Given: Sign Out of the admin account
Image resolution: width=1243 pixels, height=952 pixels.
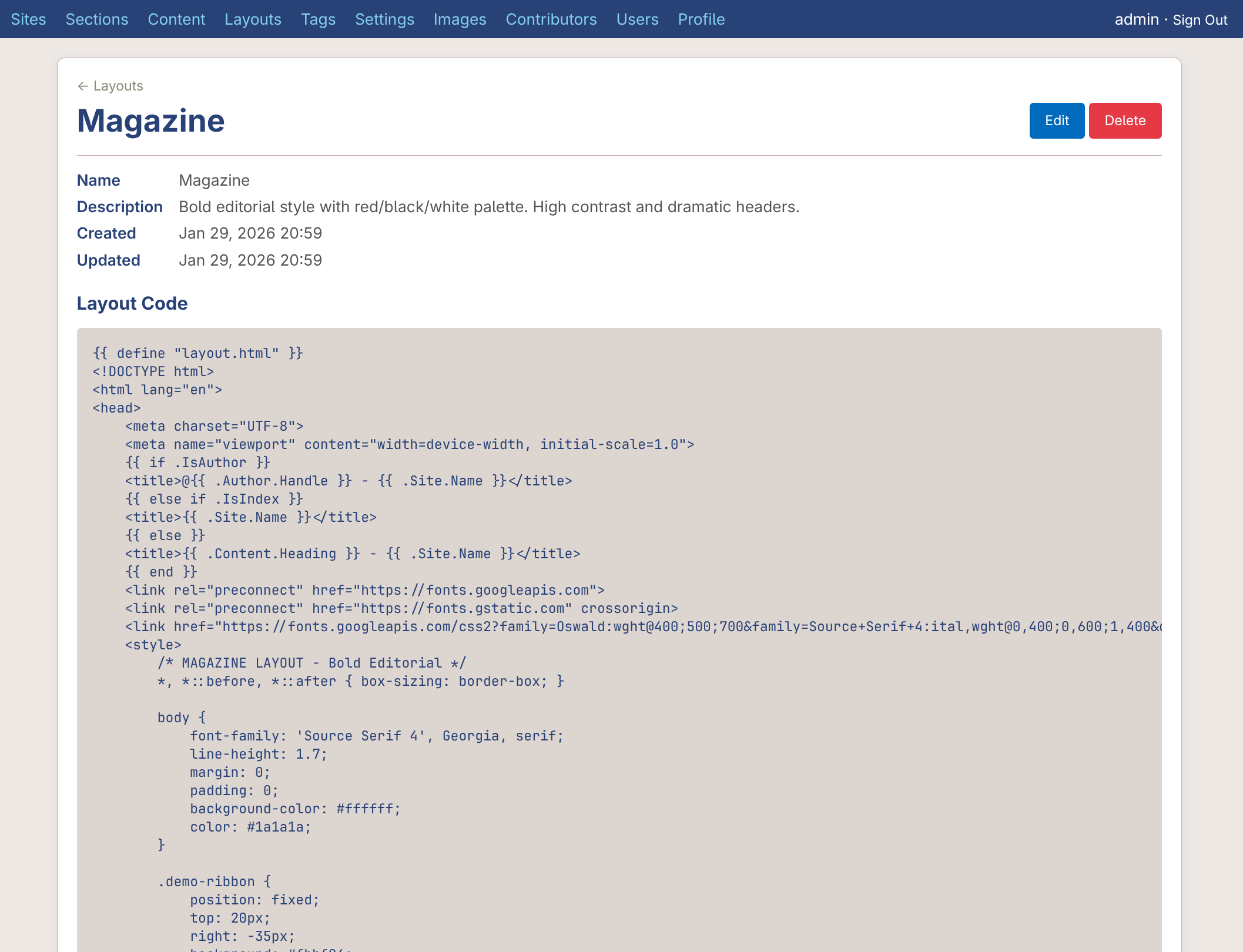Looking at the screenshot, I should pos(1200,20).
